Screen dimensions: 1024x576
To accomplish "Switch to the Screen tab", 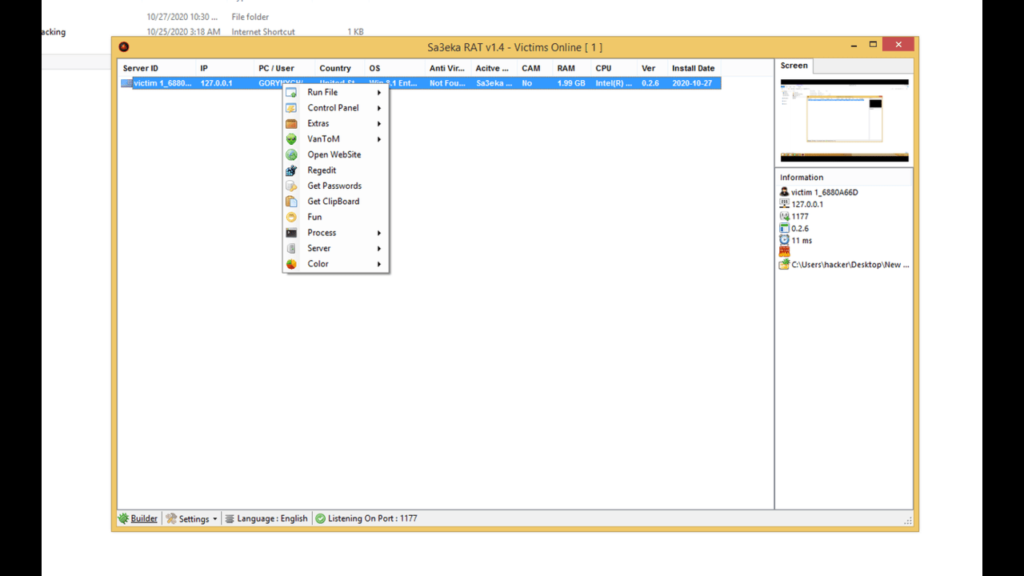I will point(793,65).
